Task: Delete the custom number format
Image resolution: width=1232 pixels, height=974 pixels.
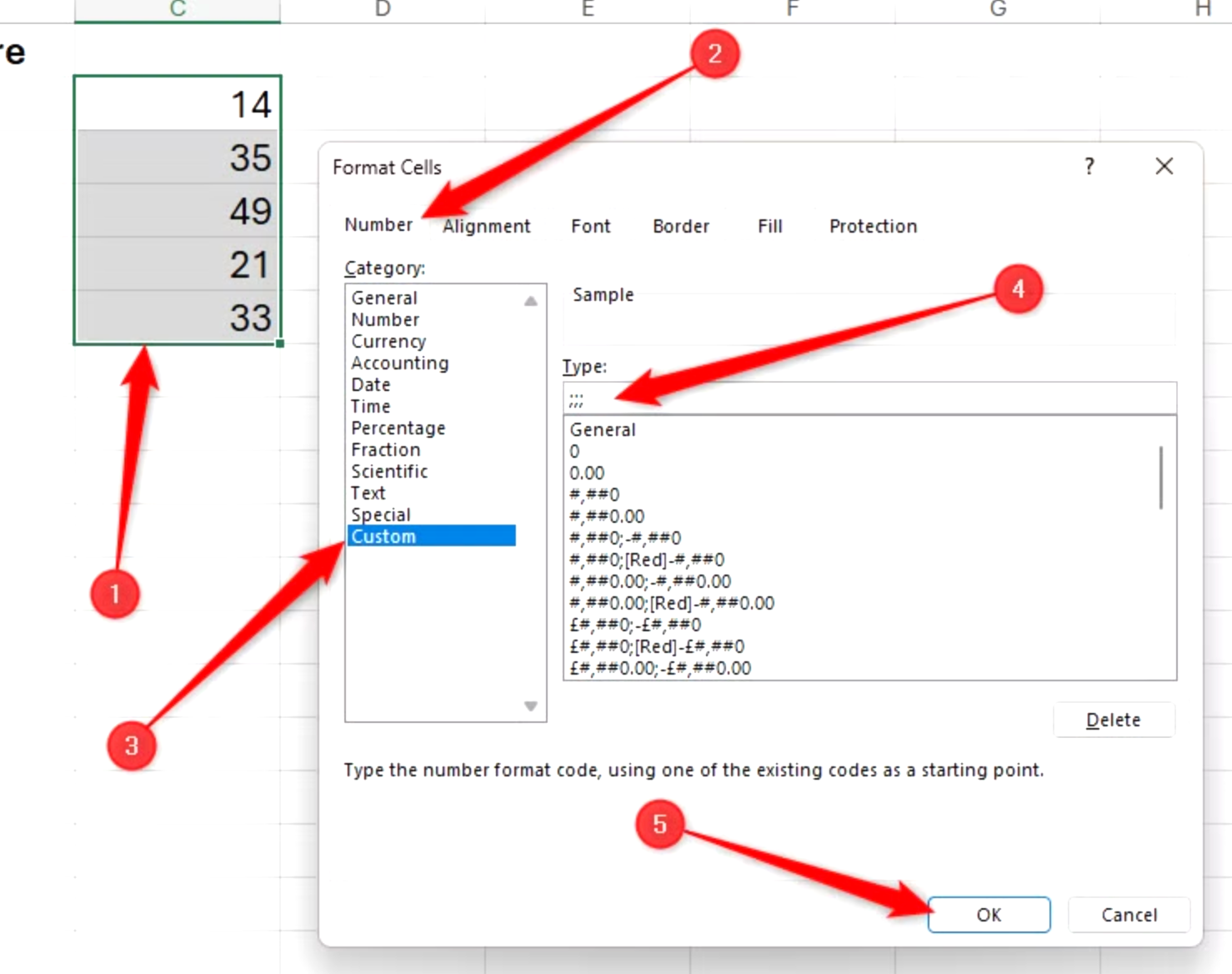Action: [x=1113, y=720]
